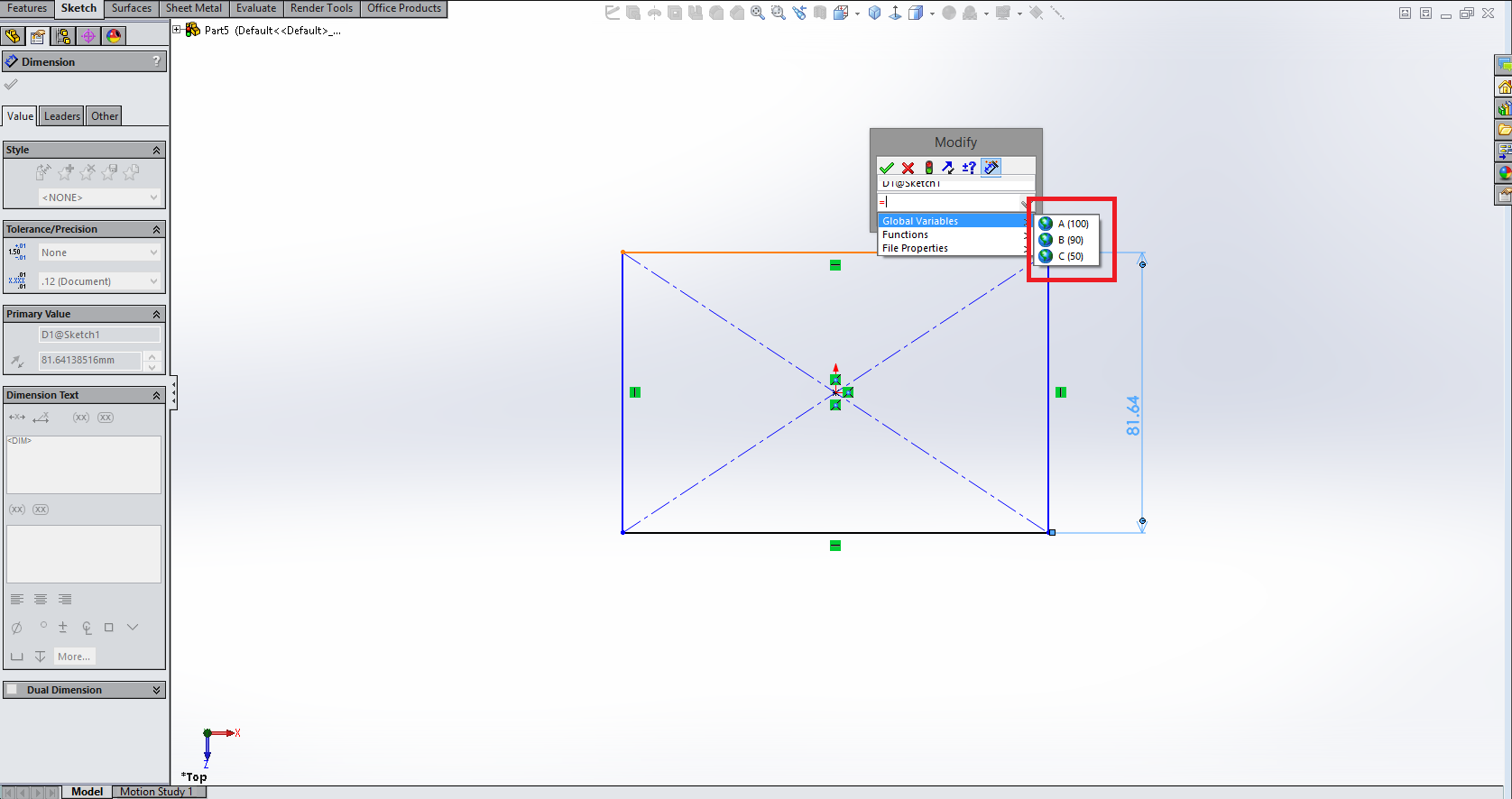The height and width of the screenshot is (799, 1512).
Task: Collapse the Tolerance/Precision section
Action: coord(157,229)
